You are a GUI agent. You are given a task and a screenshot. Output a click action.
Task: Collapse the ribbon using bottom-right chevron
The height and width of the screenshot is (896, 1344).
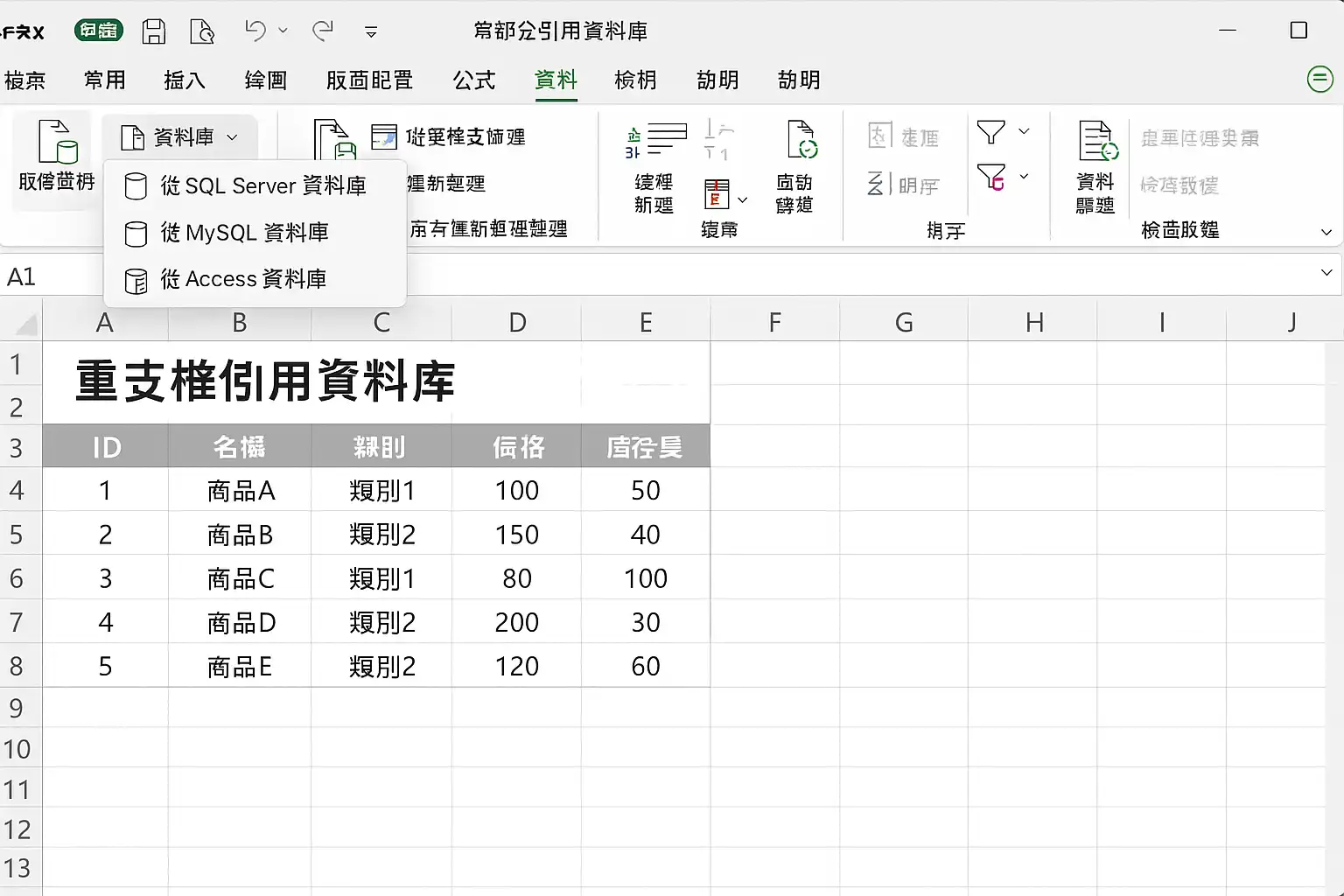[x=1326, y=232]
